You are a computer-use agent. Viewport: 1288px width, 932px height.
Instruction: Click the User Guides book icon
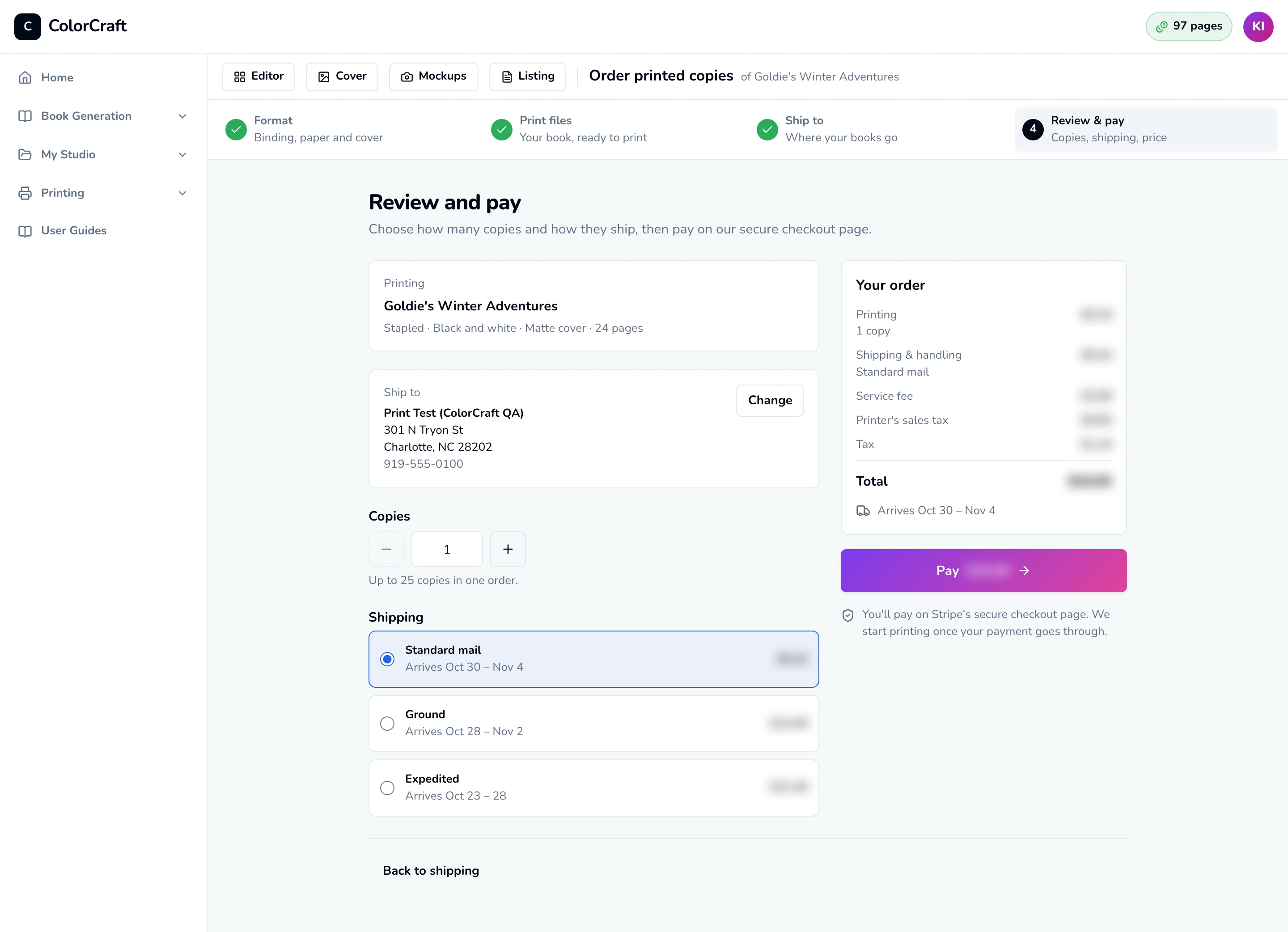coord(25,231)
